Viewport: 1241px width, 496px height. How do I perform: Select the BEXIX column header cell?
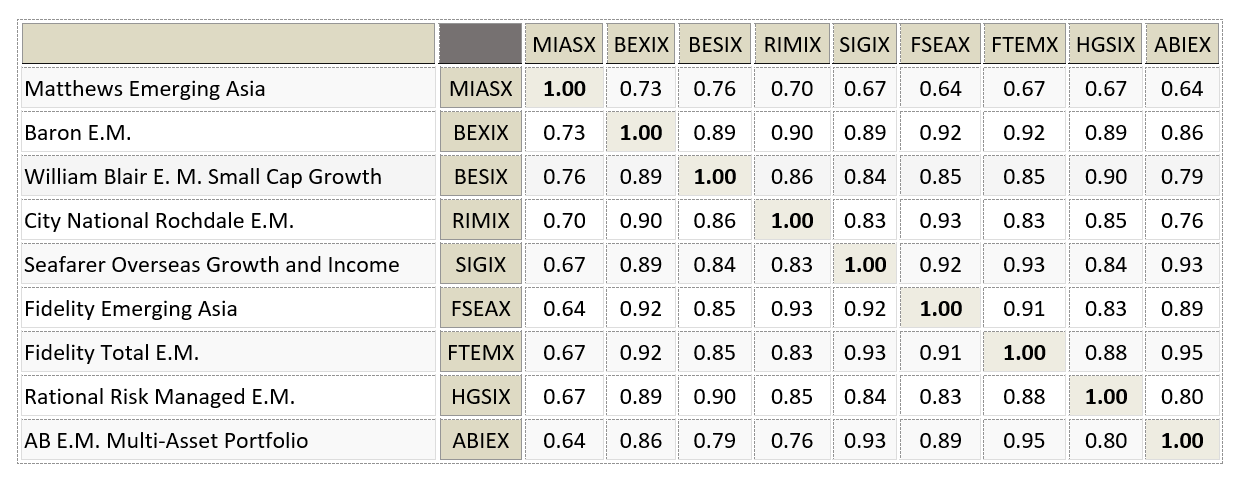point(639,44)
